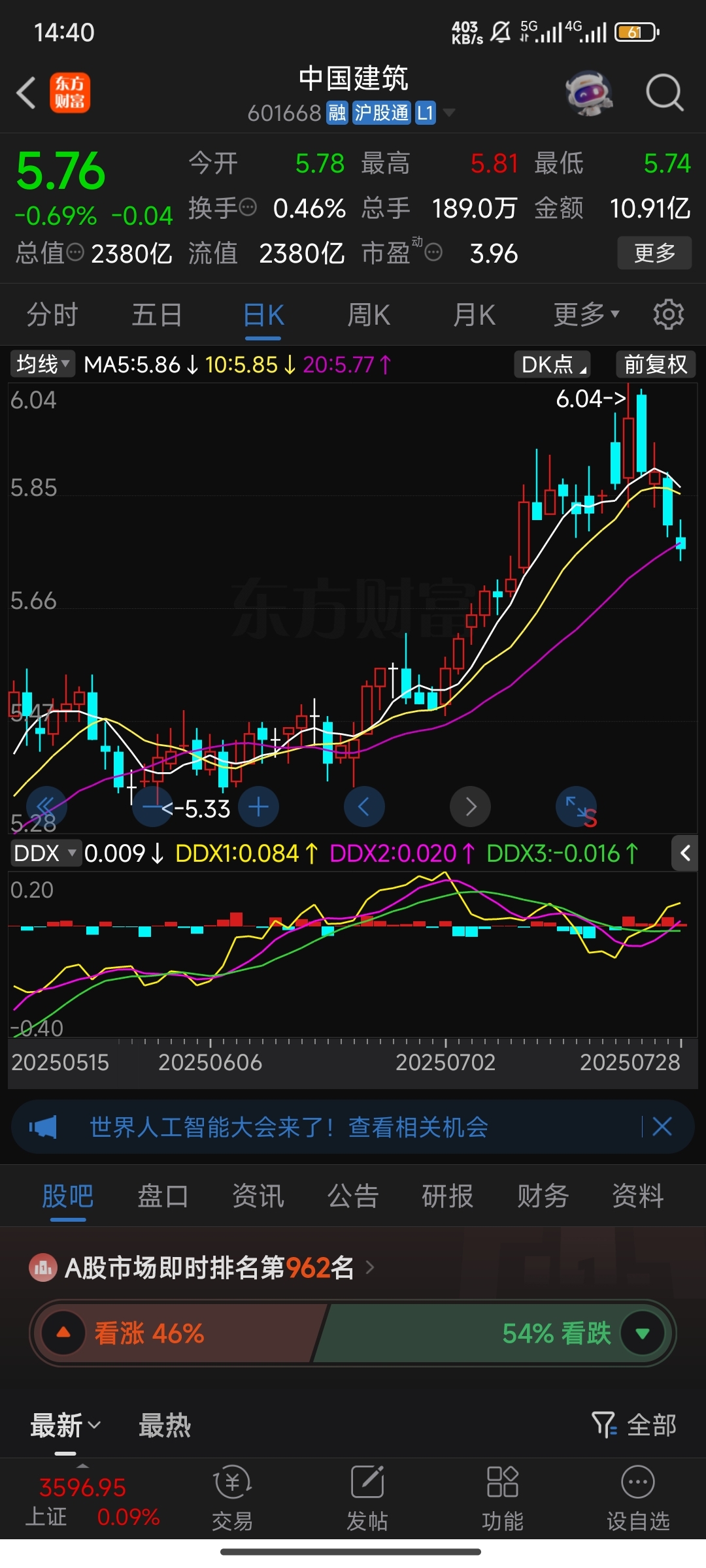Jump chart to earliest with double-left arrows

pos(46,806)
